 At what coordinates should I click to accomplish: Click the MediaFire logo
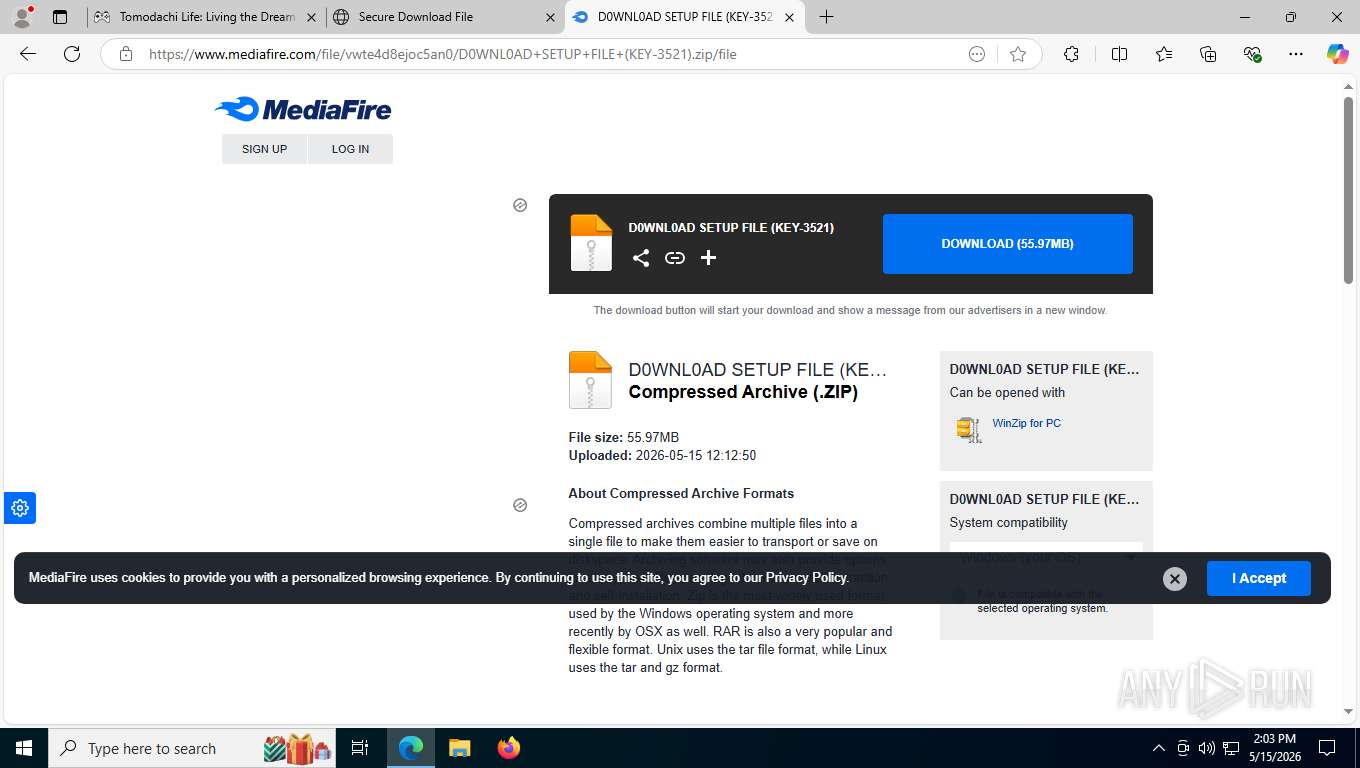coord(303,109)
